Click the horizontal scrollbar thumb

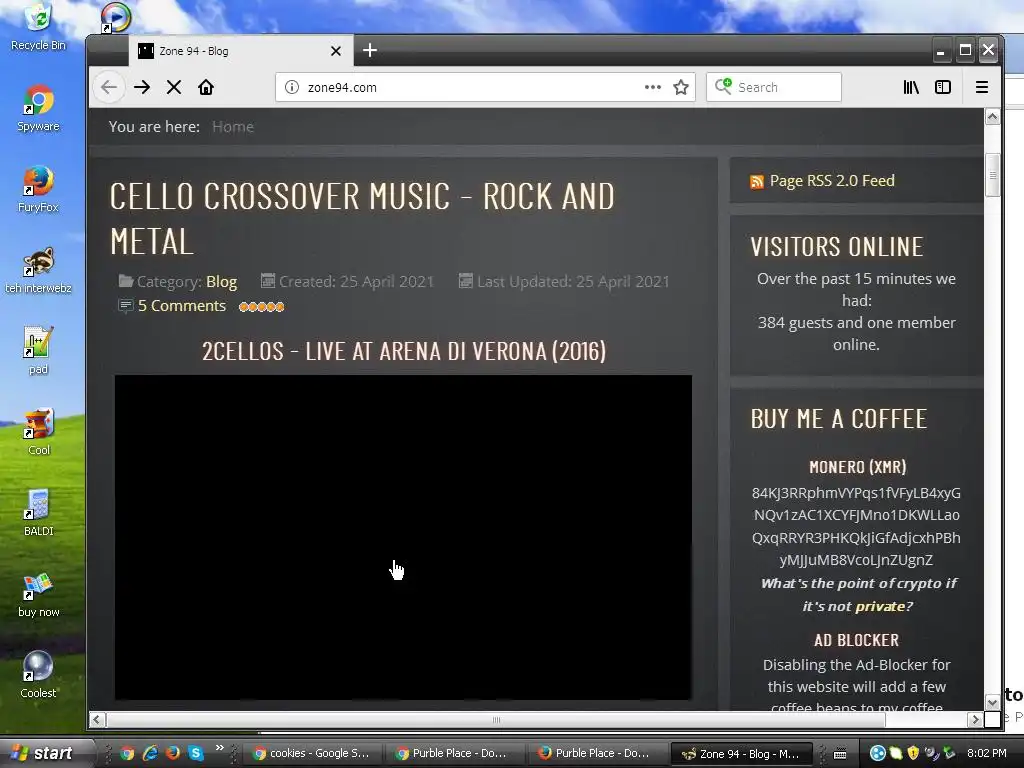[496, 720]
